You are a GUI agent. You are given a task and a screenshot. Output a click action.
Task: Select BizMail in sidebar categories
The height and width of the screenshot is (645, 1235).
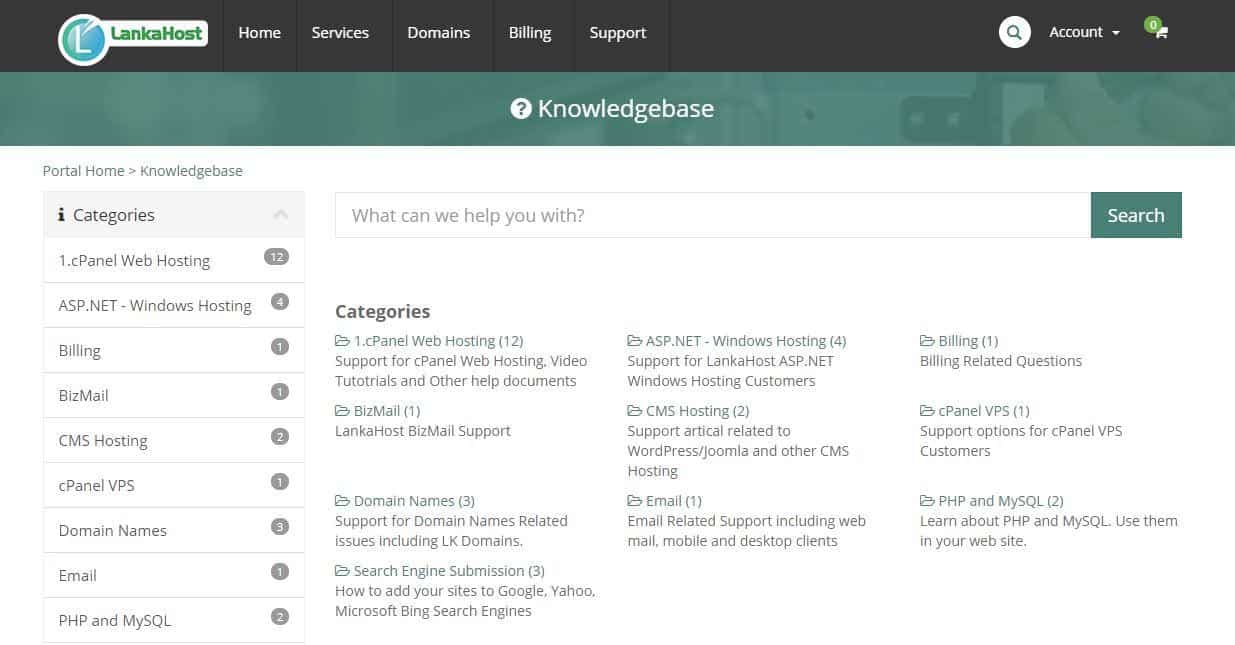coord(174,395)
